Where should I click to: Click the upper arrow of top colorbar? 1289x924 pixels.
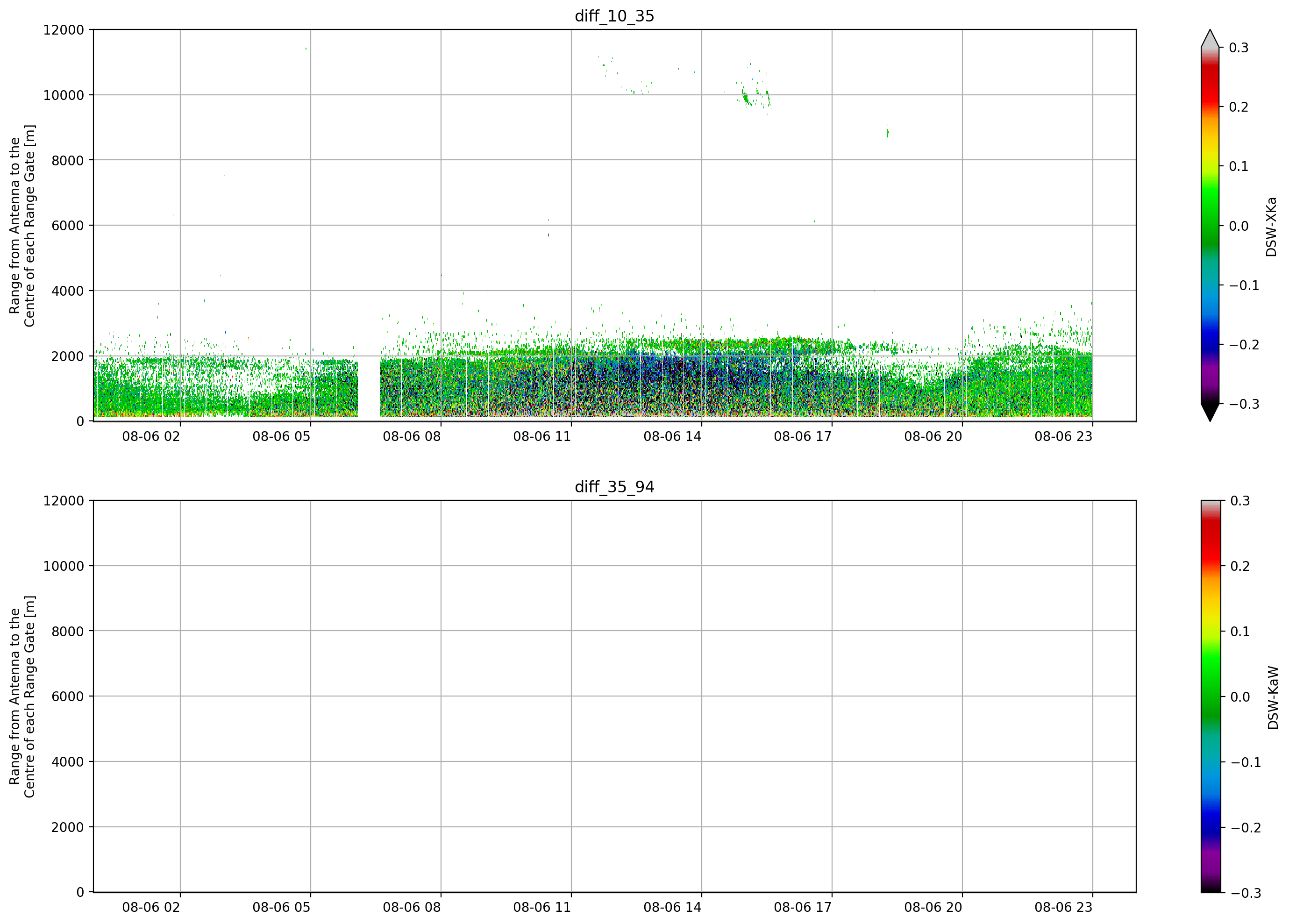[x=1210, y=38]
